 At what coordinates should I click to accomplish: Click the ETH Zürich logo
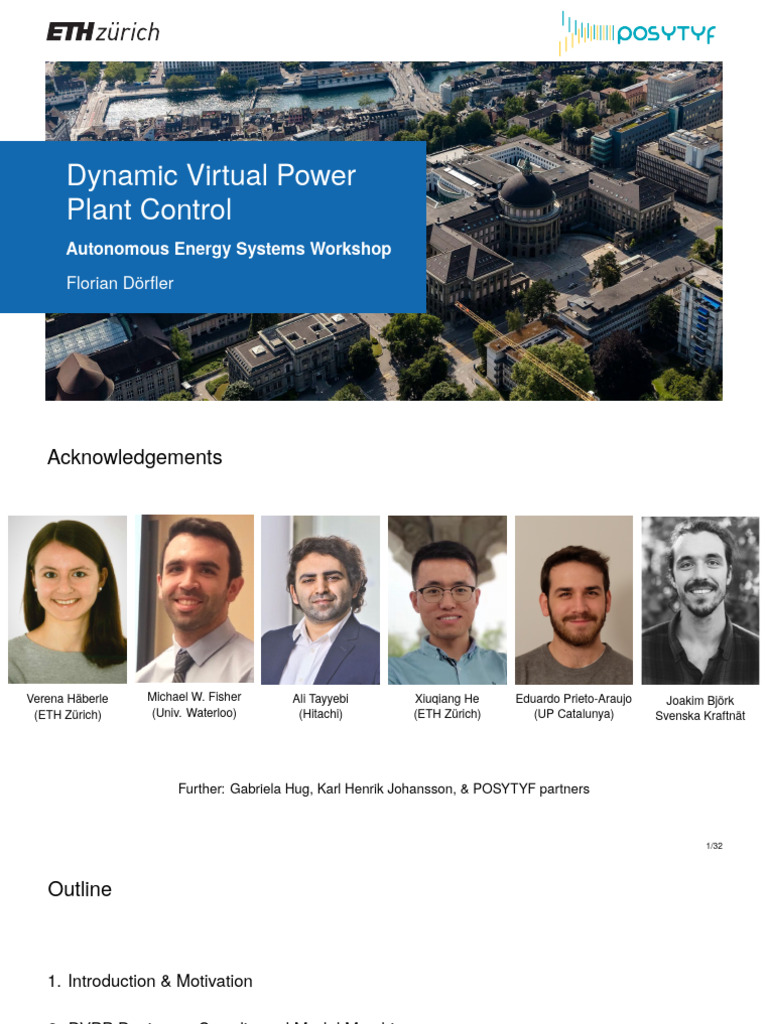coord(103,31)
